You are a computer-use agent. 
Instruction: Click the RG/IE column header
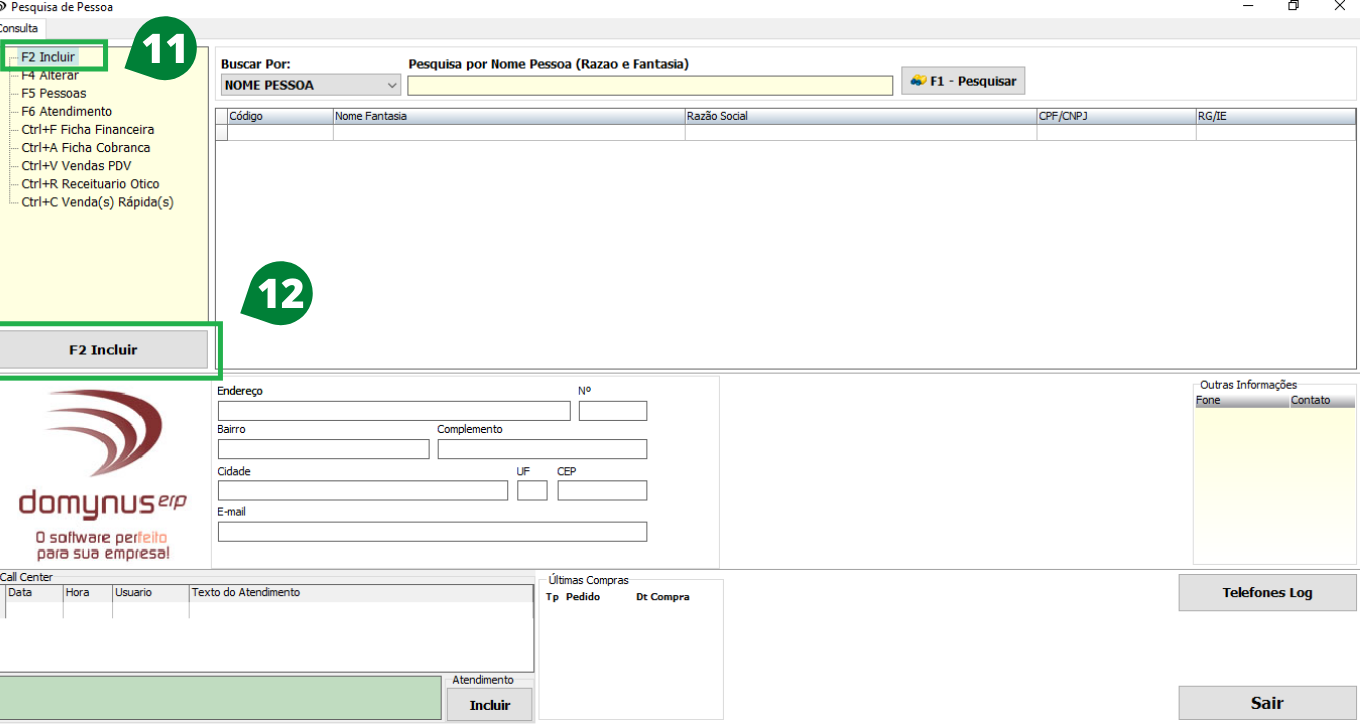click(x=1276, y=116)
